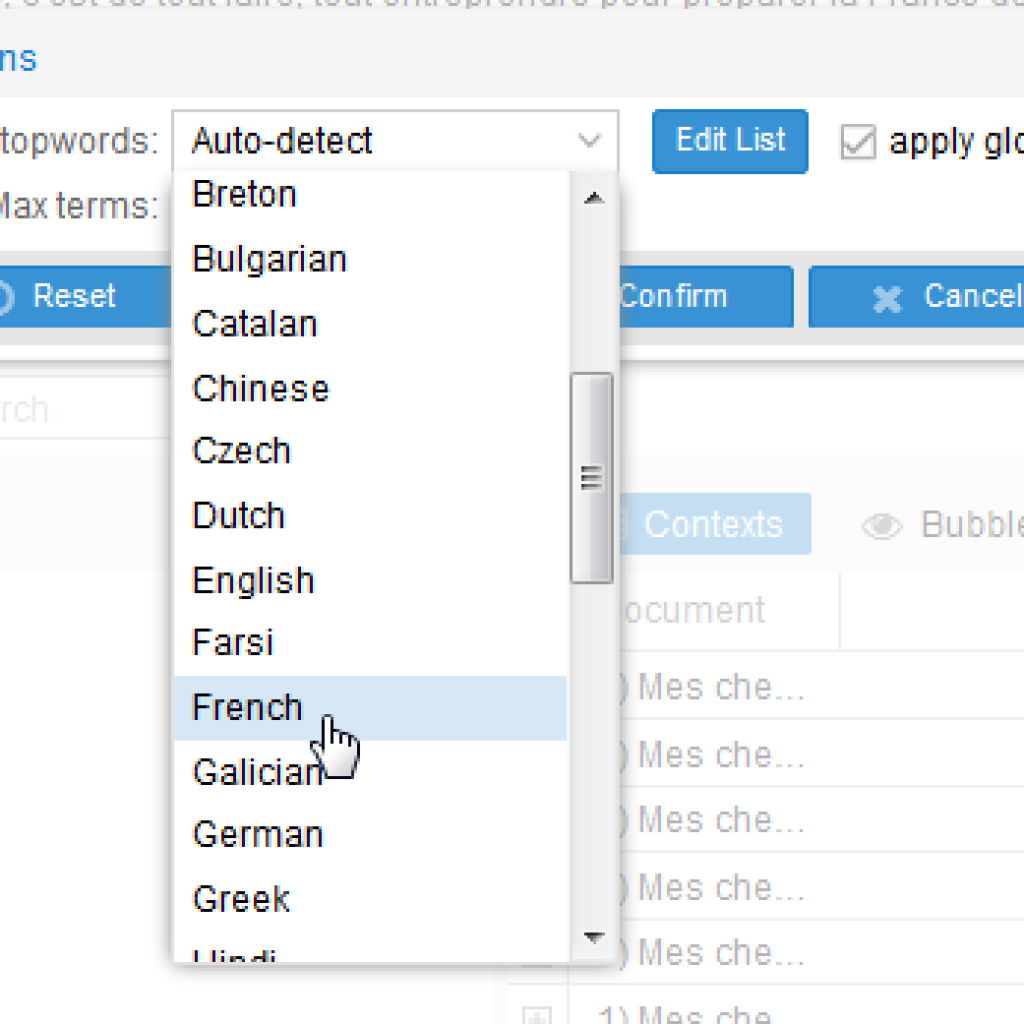Image resolution: width=1024 pixels, height=1024 pixels.
Task: Select French from the stopwords list
Action: pos(248,708)
